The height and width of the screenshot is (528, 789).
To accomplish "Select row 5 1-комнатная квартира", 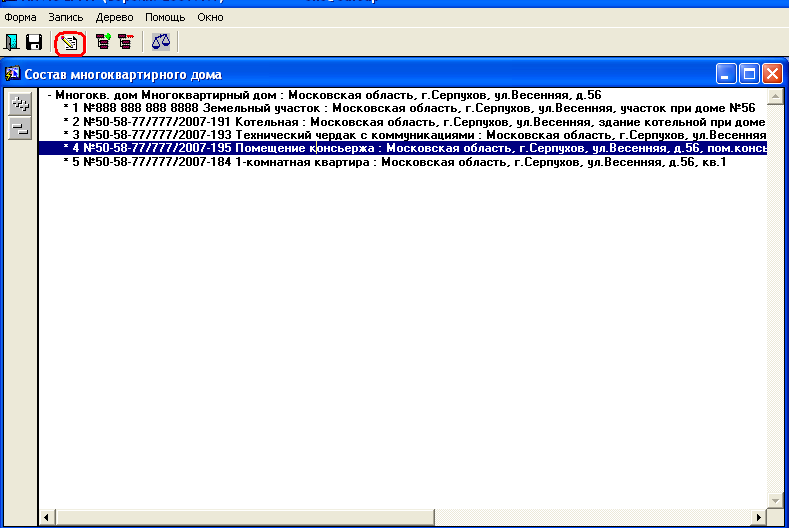I will click(394, 162).
